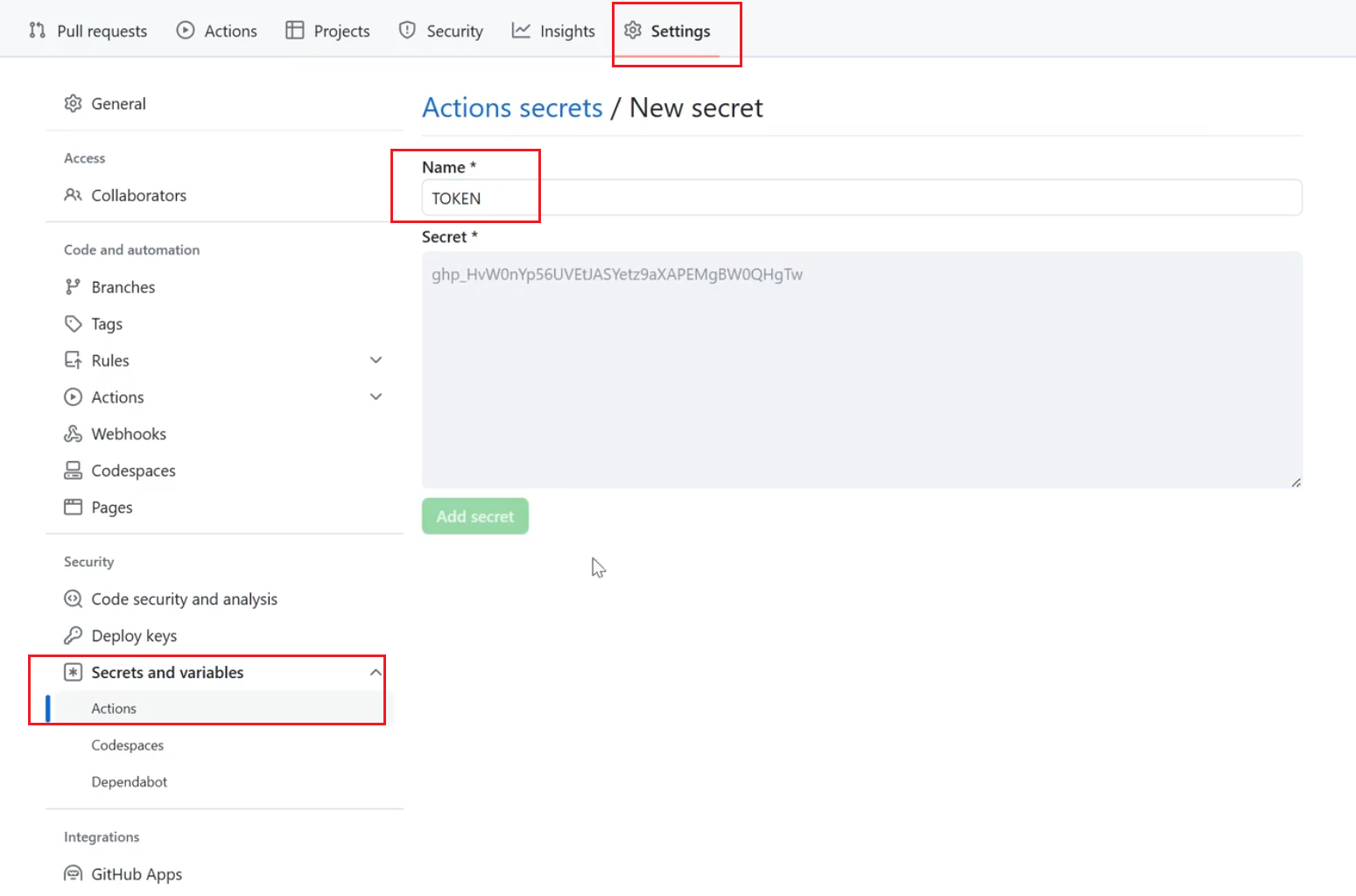Collapse the Secrets and variables section
Viewport: 1356px width, 896px height.
pyautogui.click(x=376, y=673)
